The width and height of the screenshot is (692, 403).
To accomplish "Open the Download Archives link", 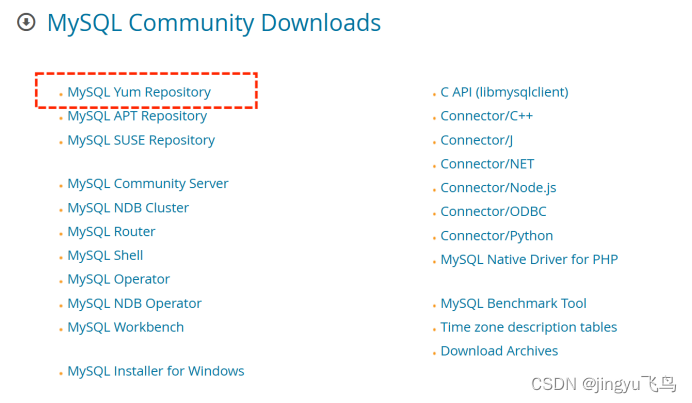I will click(x=499, y=351).
